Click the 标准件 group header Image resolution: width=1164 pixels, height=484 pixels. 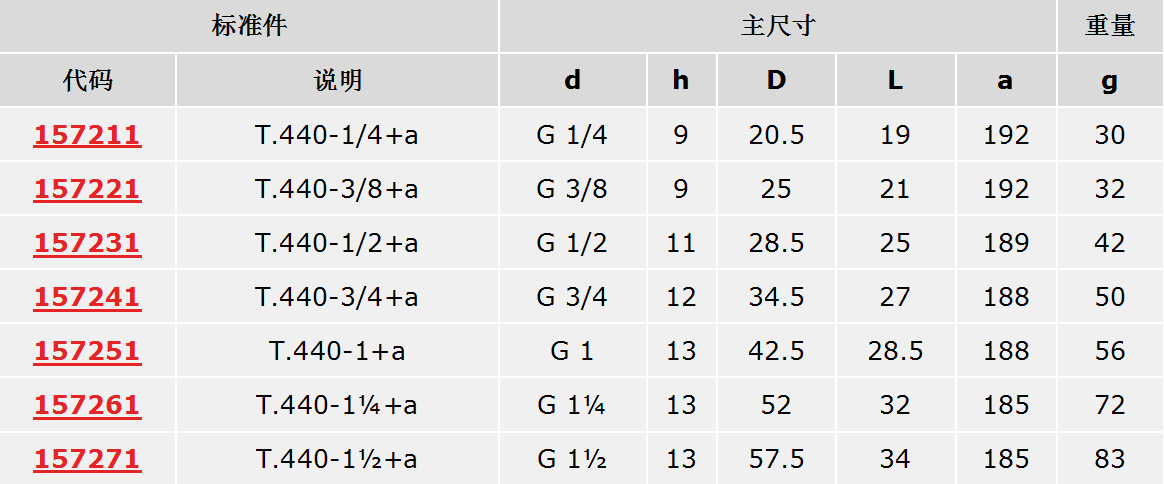(x=249, y=26)
